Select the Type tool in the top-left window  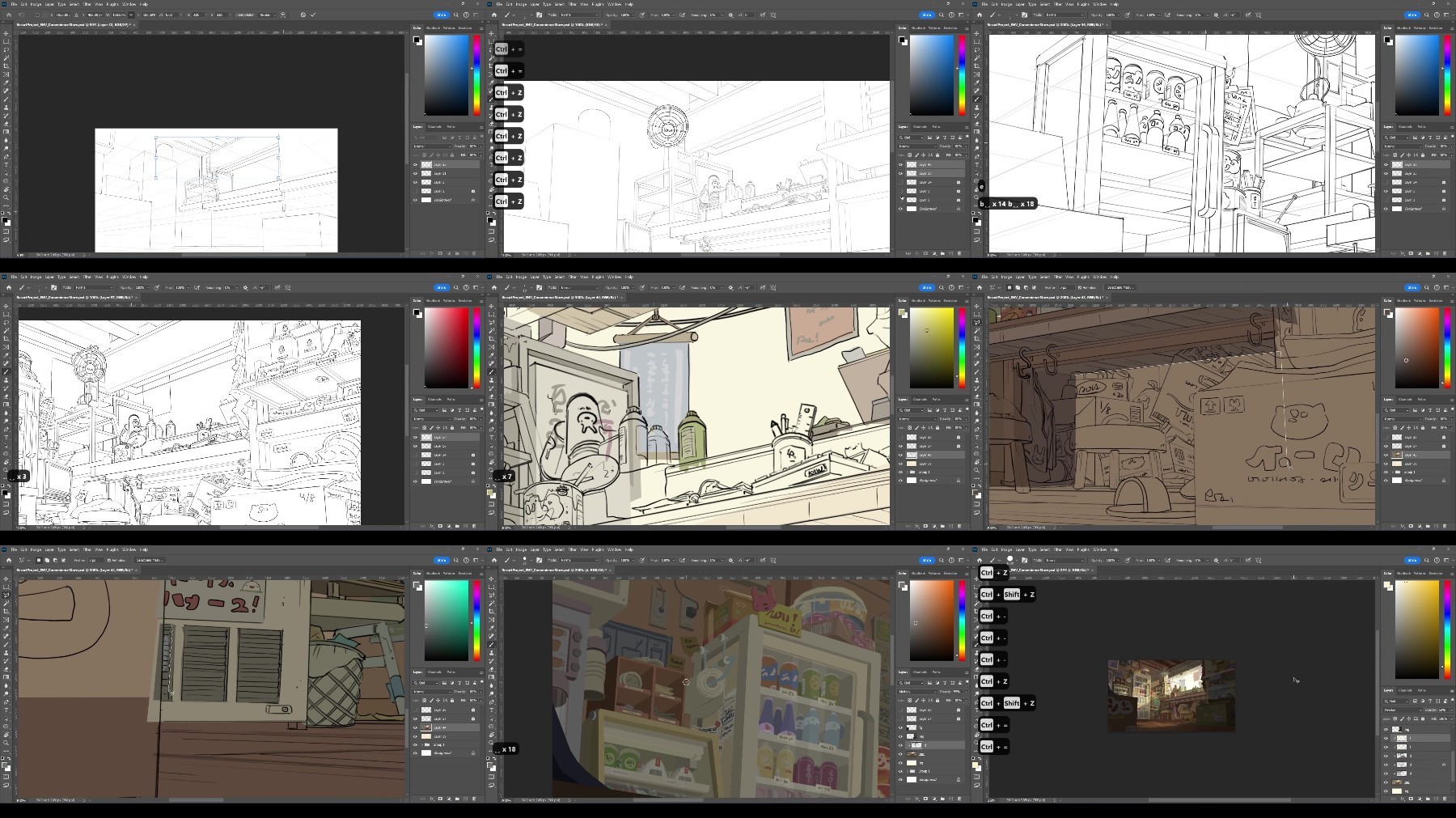6,165
